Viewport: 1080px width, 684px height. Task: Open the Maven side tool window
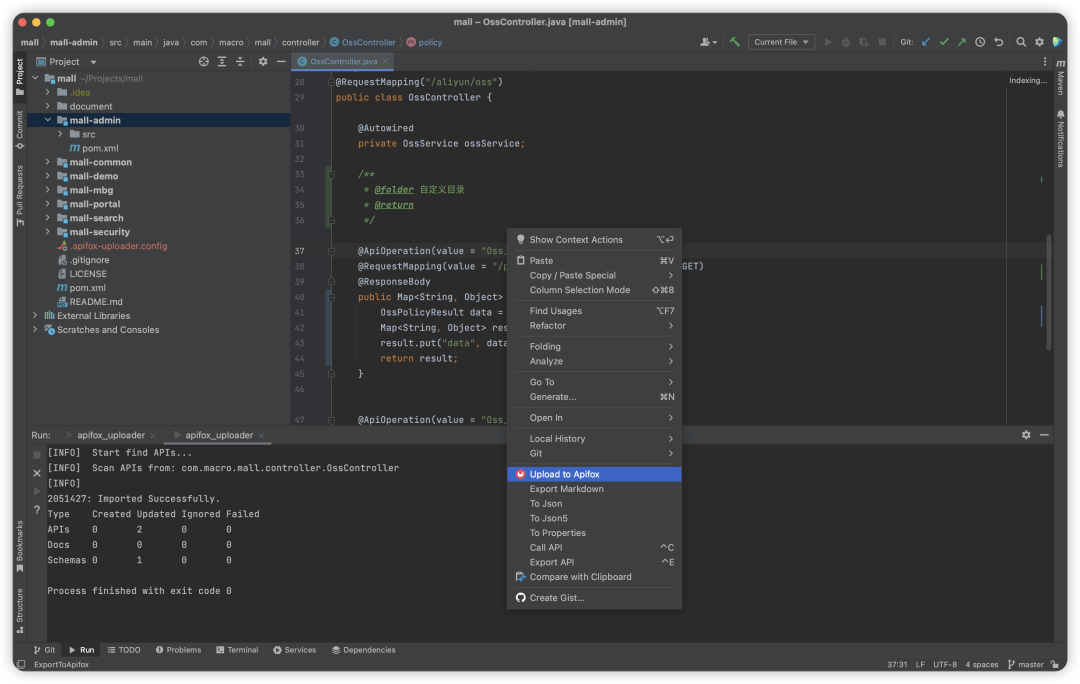[x=1061, y=77]
